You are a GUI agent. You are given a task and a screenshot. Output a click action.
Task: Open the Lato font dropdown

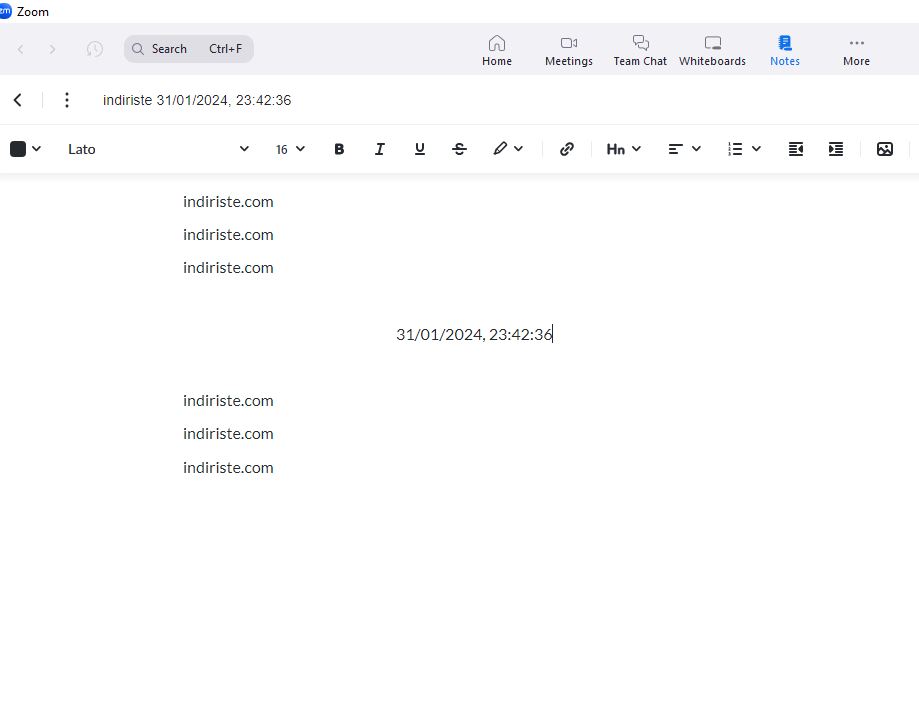pos(158,149)
